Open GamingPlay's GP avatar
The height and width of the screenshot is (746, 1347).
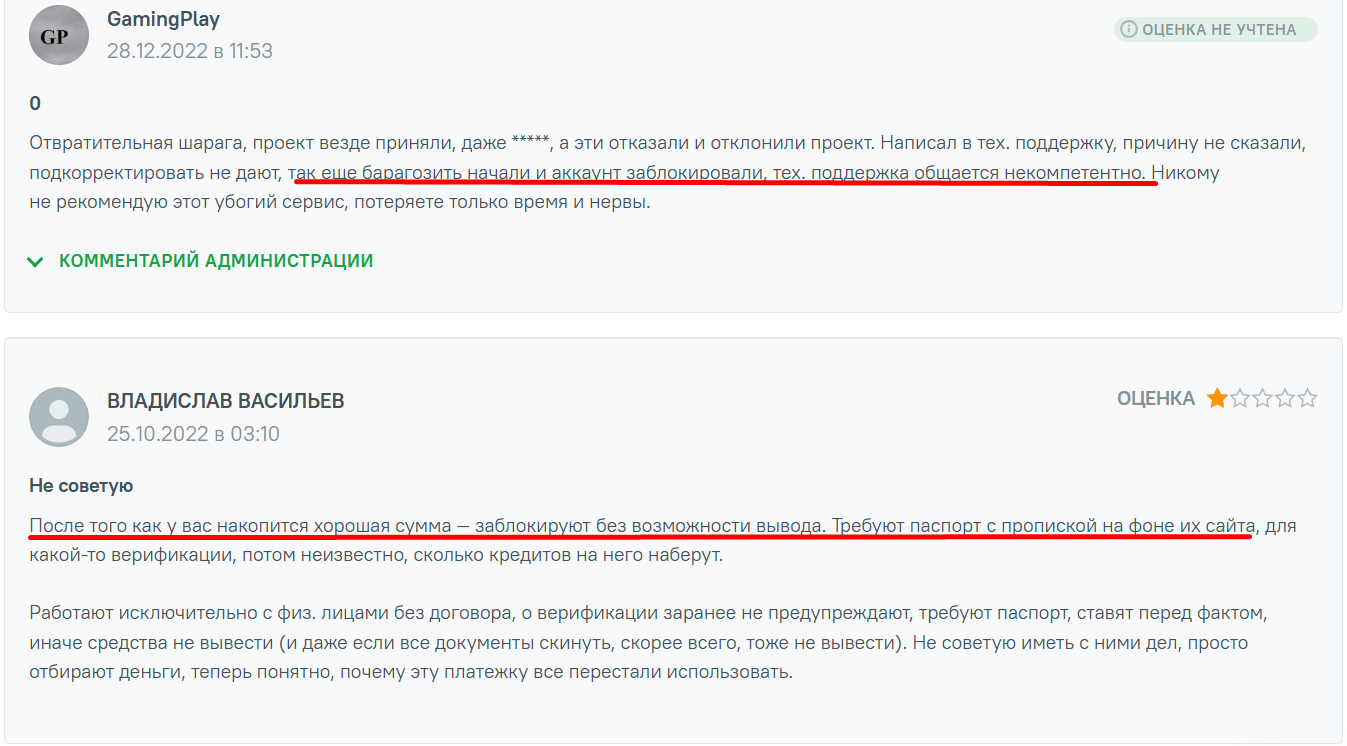click(x=58, y=34)
